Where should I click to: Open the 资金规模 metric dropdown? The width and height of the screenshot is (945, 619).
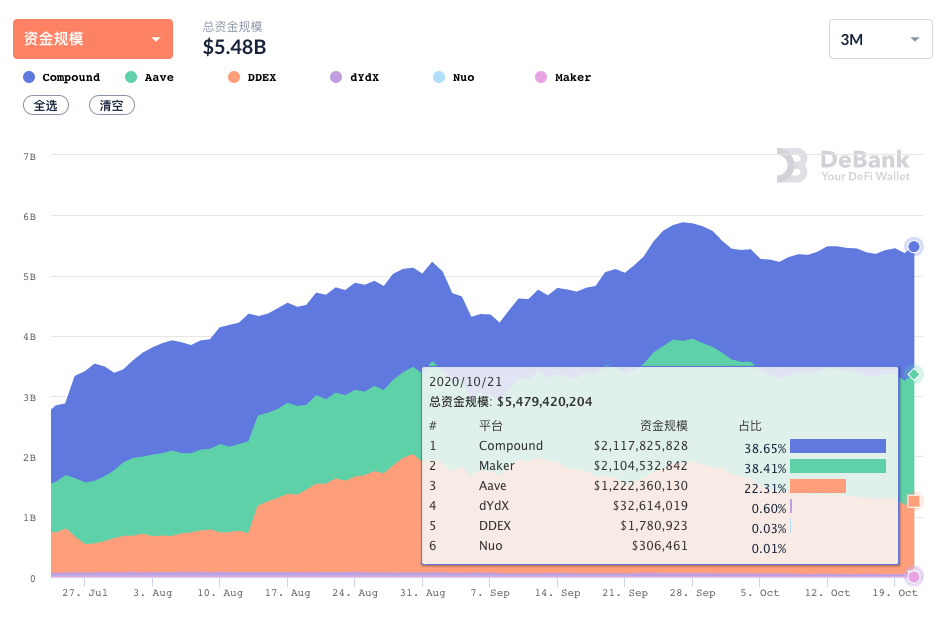coord(93,39)
